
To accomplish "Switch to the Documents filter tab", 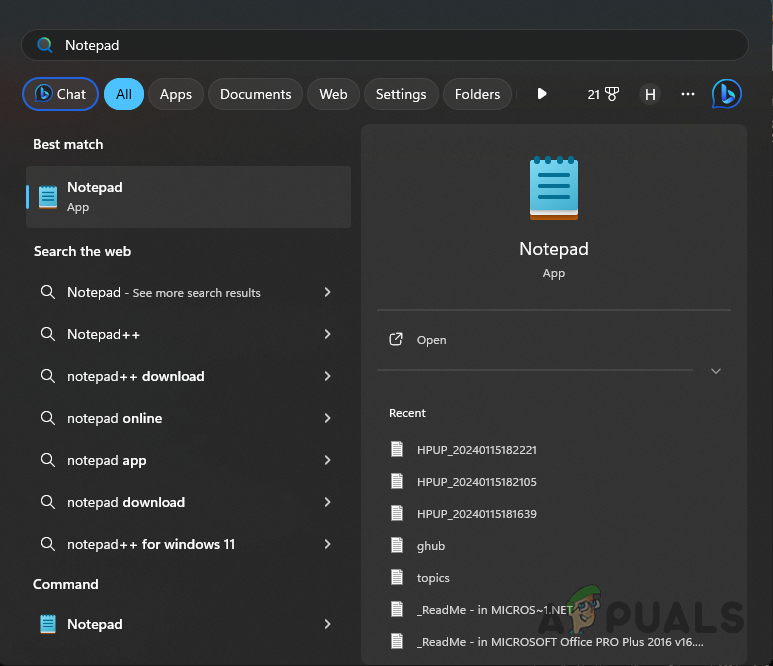I will tap(255, 94).
